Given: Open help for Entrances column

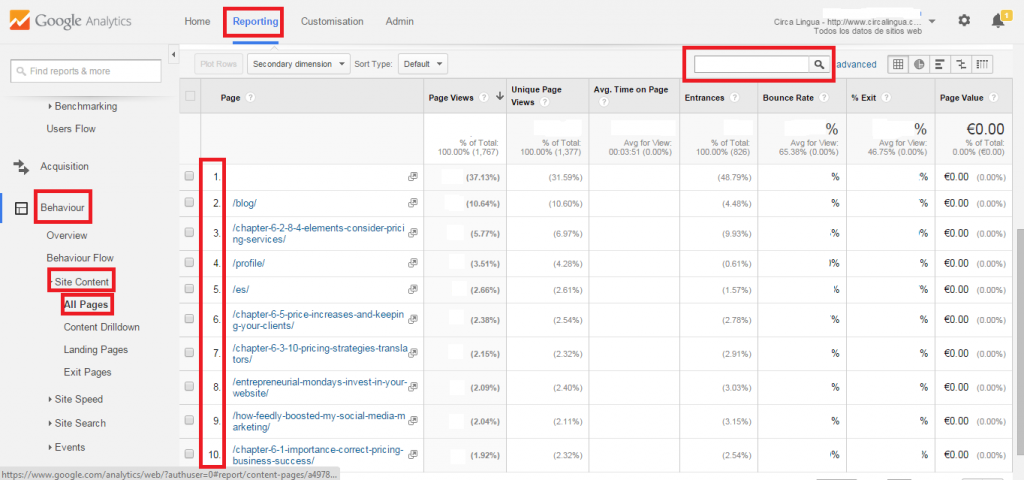Looking at the screenshot, I should click(735, 97).
